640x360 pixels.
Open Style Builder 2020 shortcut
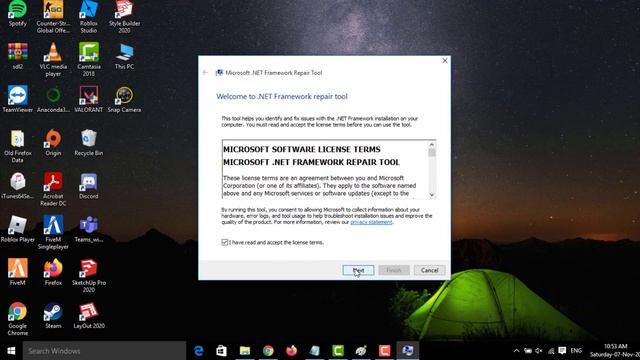point(124,16)
